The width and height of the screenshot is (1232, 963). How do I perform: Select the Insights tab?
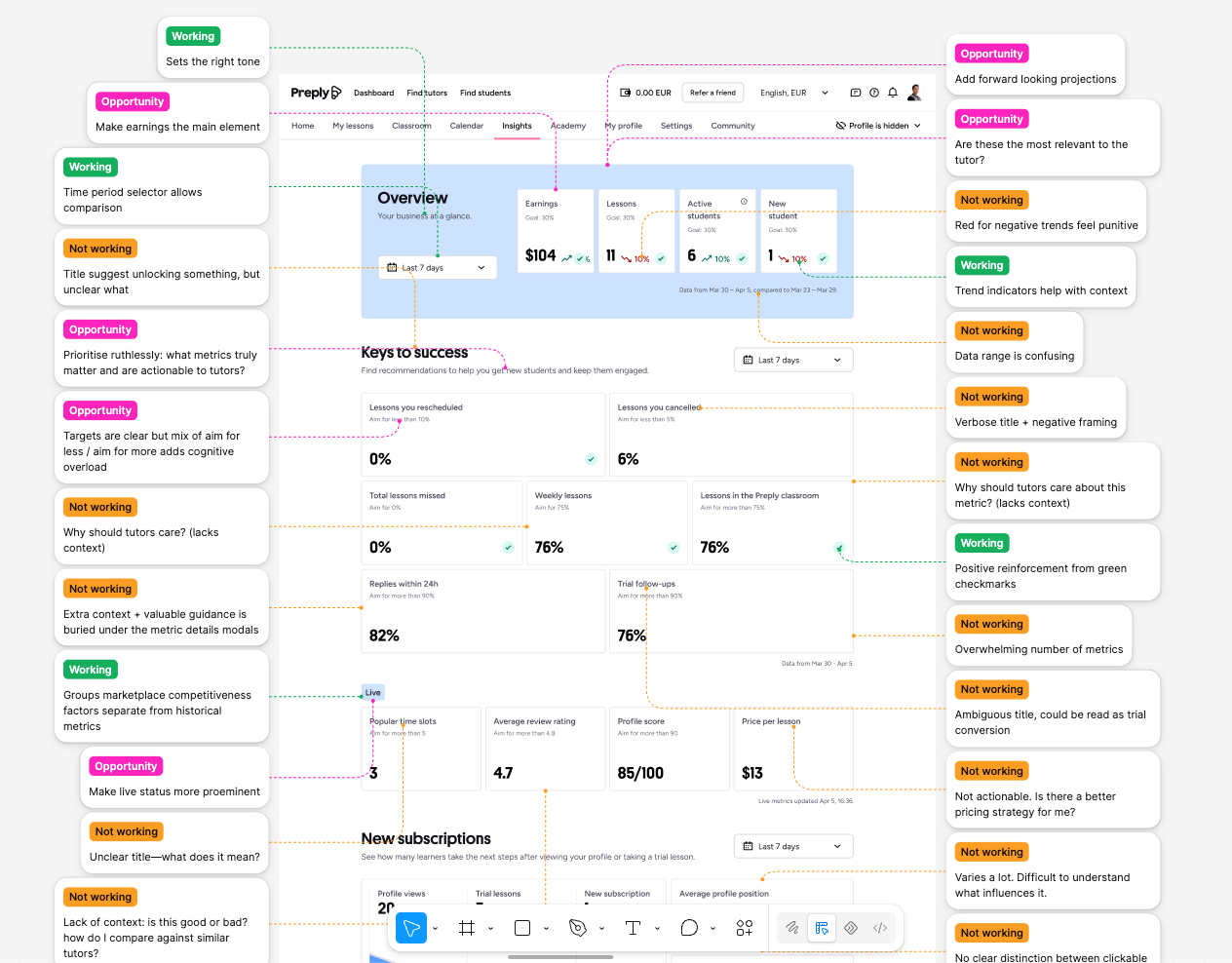(517, 126)
